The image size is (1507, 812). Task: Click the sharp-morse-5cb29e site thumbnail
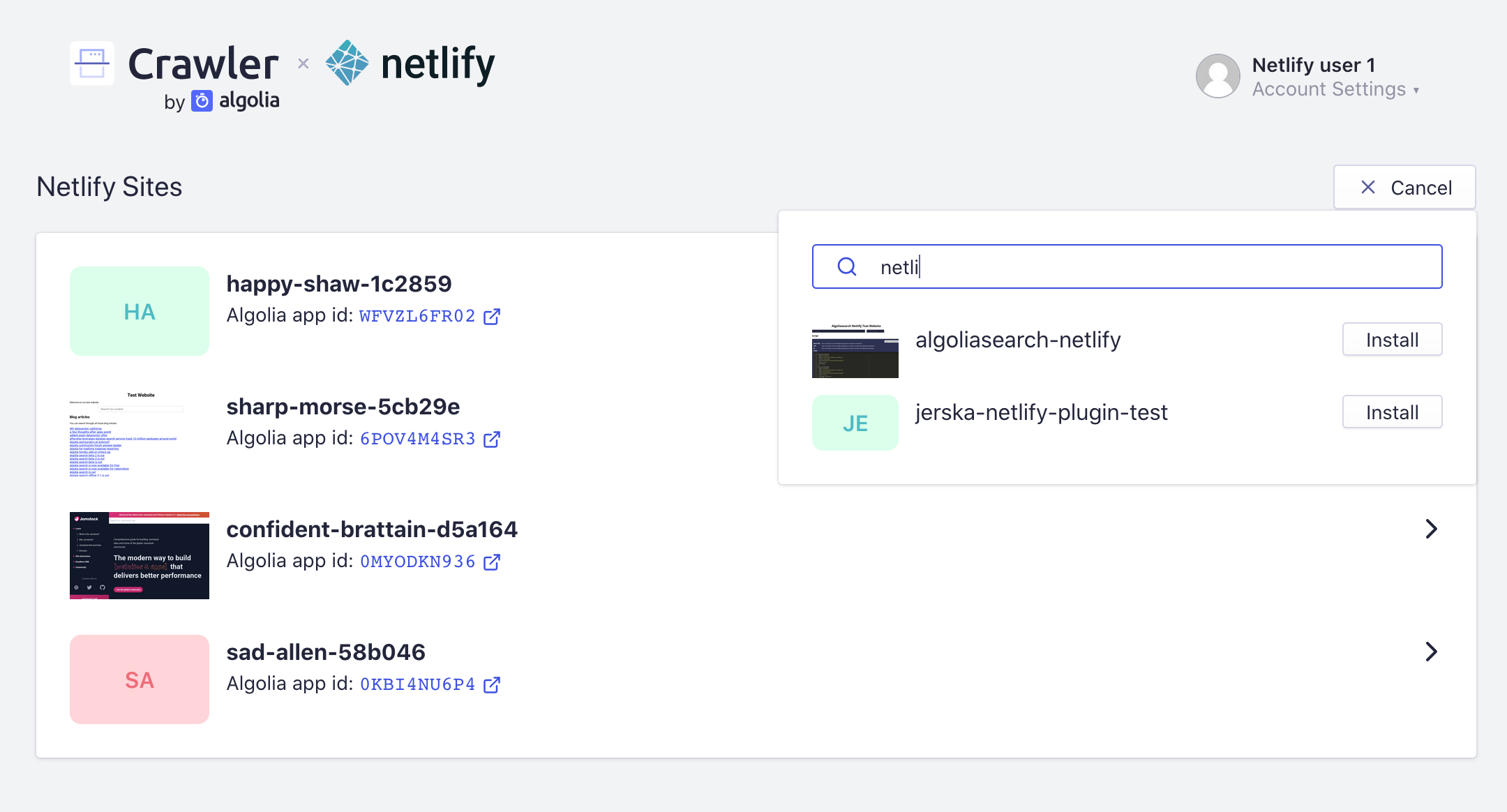(139, 433)
